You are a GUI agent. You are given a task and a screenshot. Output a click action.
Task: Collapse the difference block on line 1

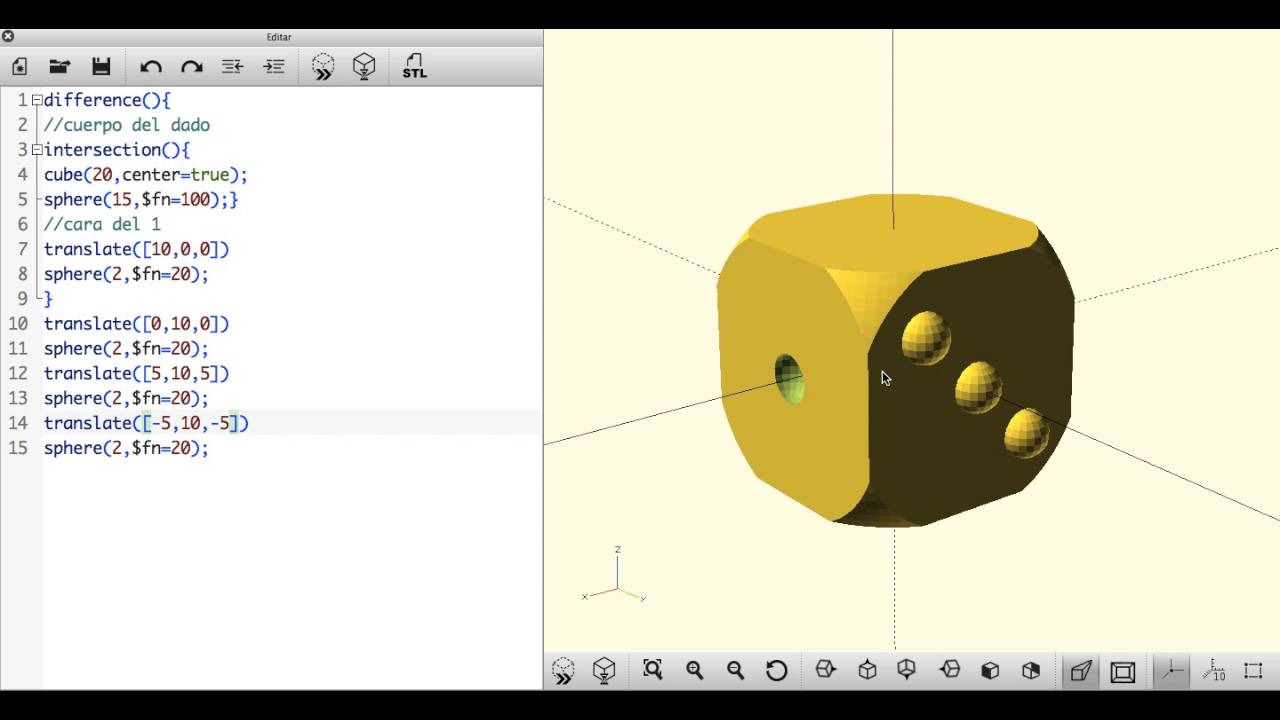pos(36,100)
